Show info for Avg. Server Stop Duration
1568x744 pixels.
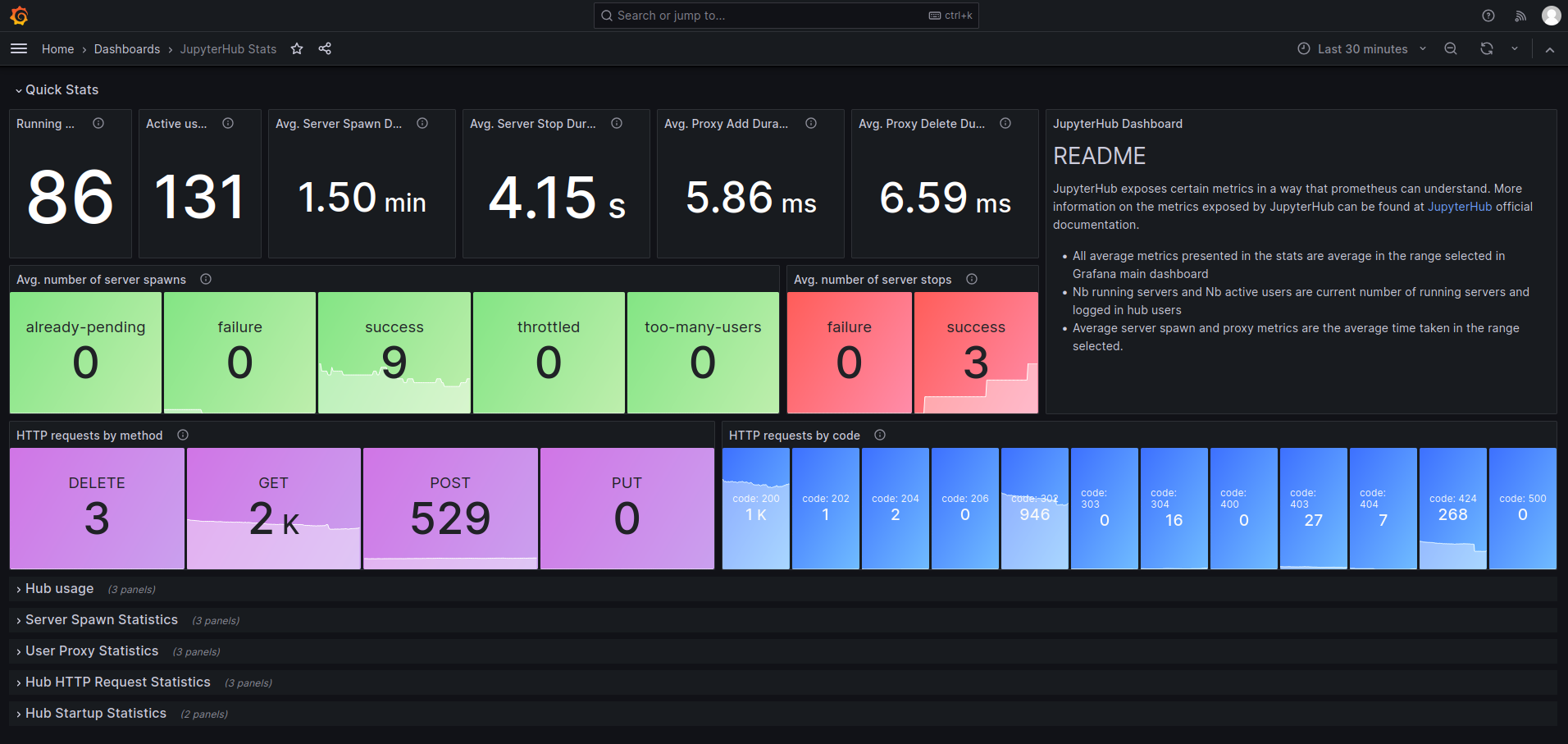click(x=617, y=124)
